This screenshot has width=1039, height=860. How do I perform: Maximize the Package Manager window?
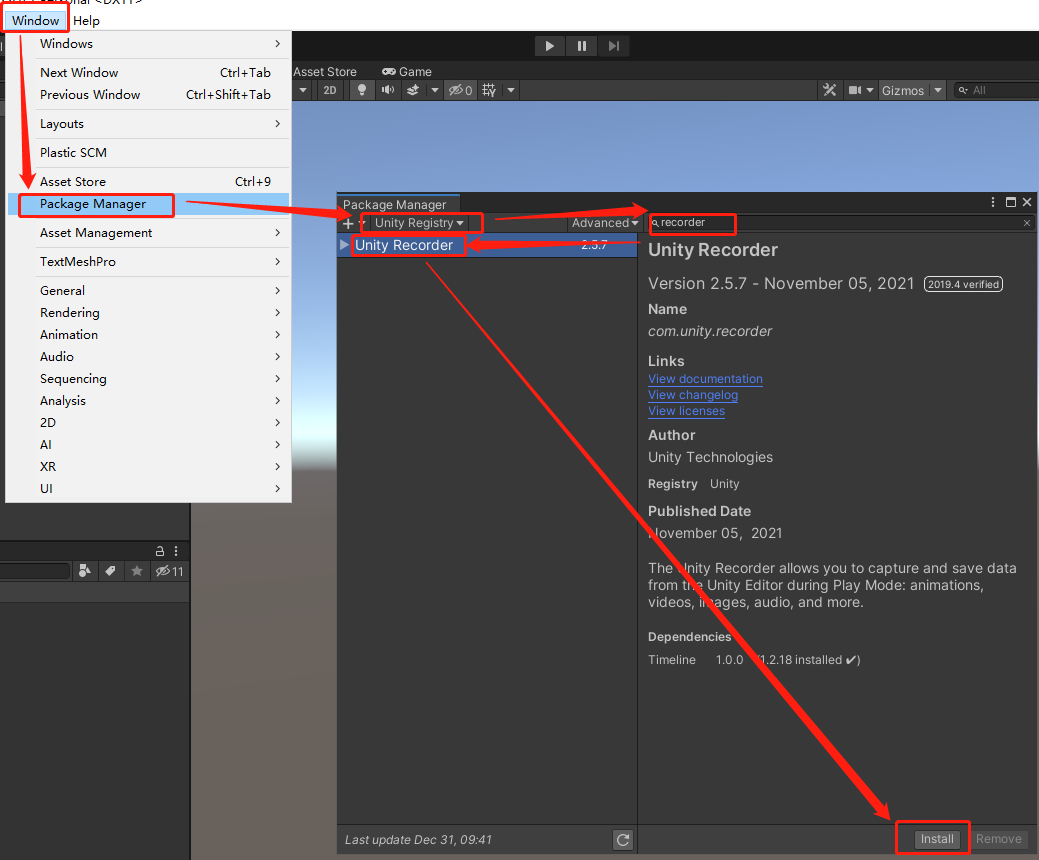coord(1011,202)
